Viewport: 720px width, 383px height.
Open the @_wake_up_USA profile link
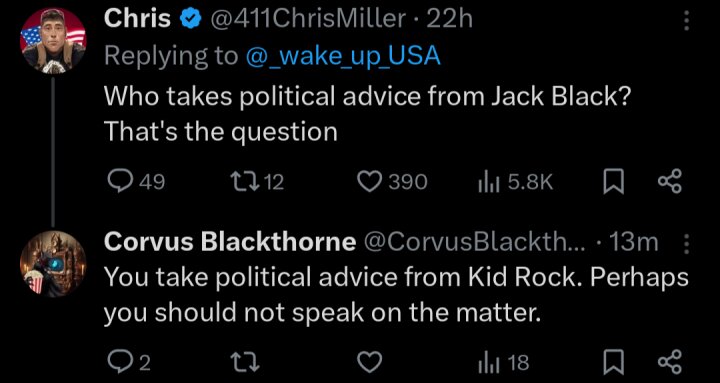pyautogui.click(x=343, y=56)
